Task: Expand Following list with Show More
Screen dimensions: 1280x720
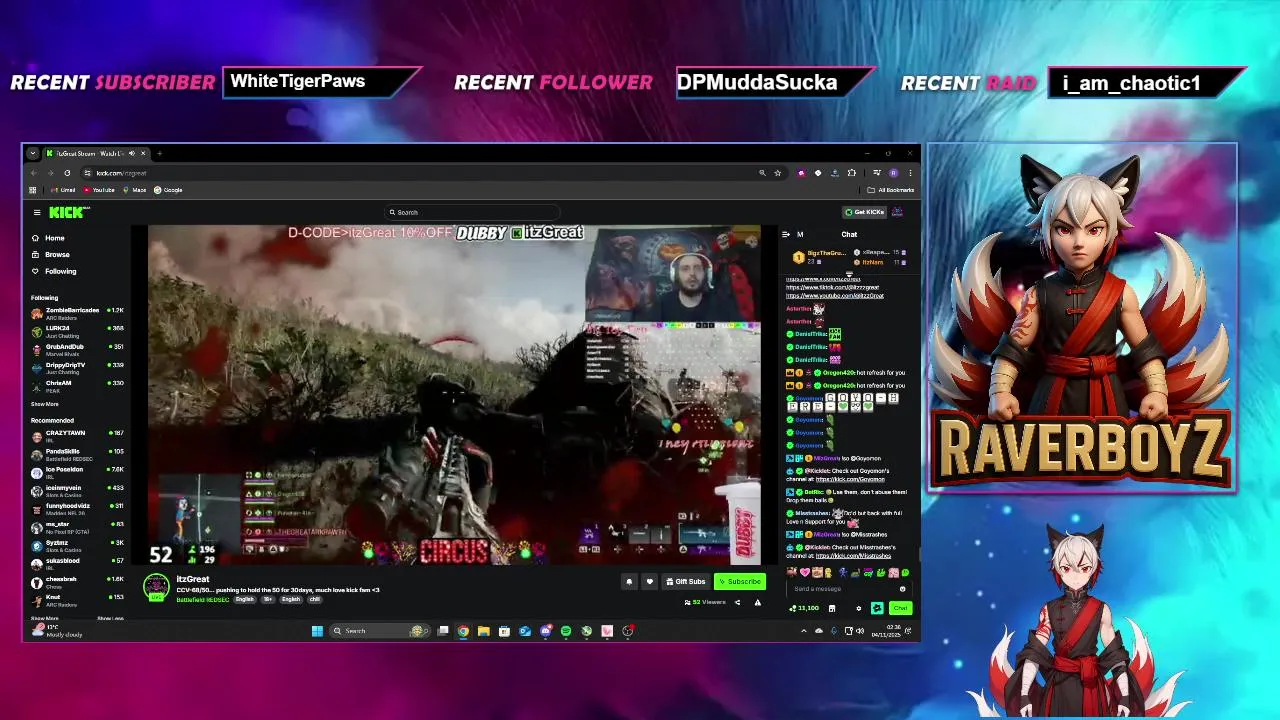Action: (x=44, y=404)
